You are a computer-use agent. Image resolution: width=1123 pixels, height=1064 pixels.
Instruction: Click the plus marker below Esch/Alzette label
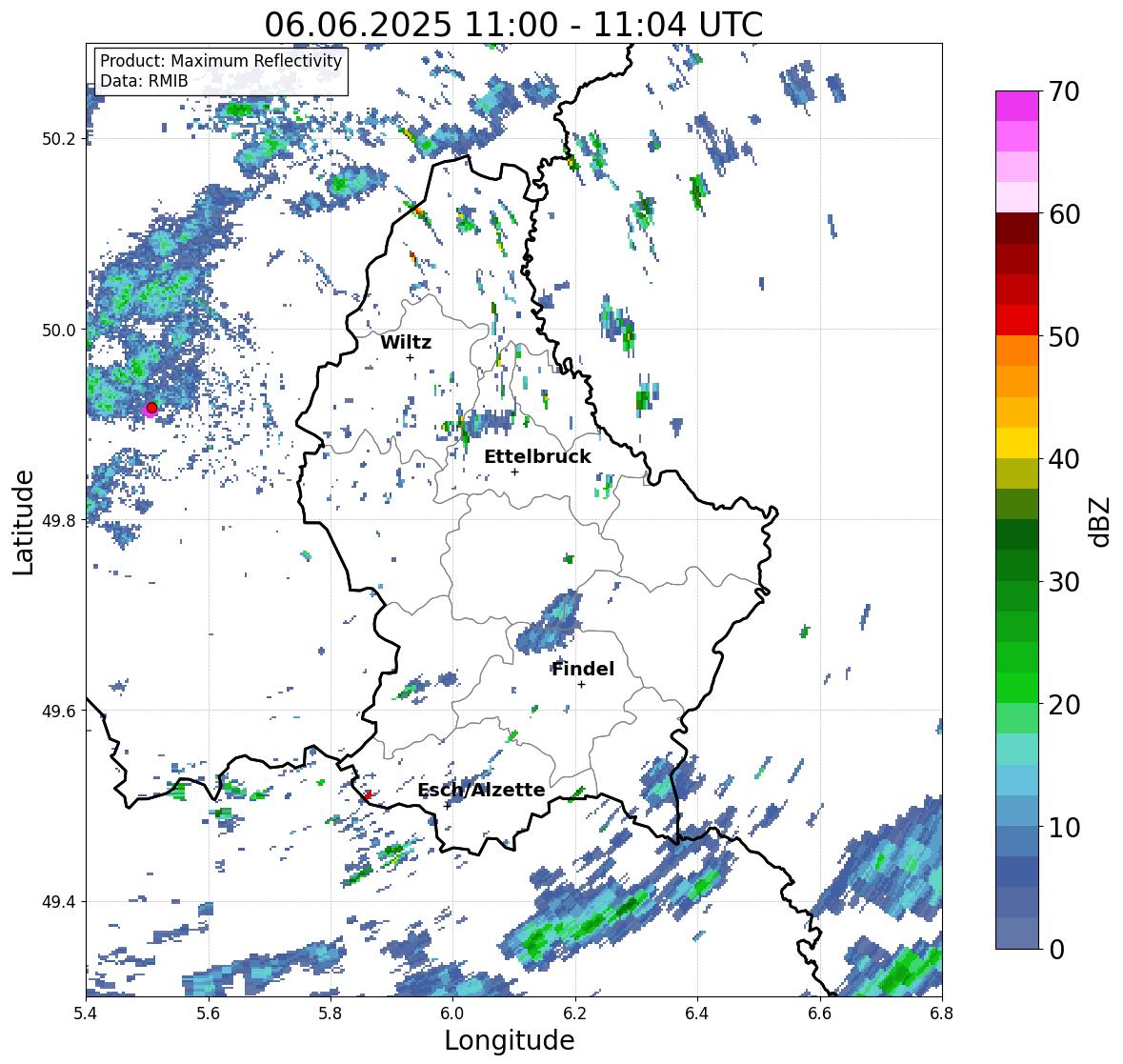click(x=448, y=806)
